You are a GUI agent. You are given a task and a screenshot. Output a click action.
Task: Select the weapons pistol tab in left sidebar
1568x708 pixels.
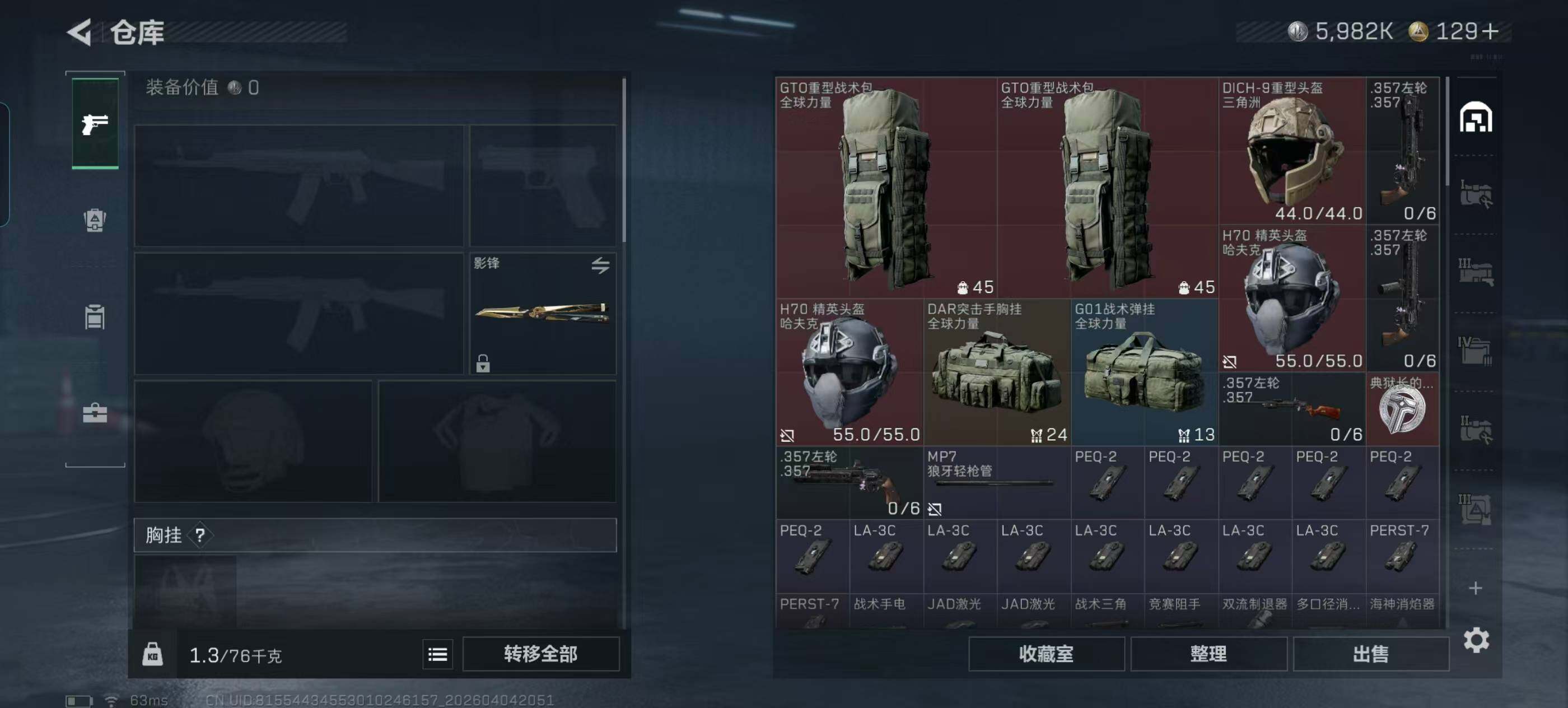[x=95, y=124]
